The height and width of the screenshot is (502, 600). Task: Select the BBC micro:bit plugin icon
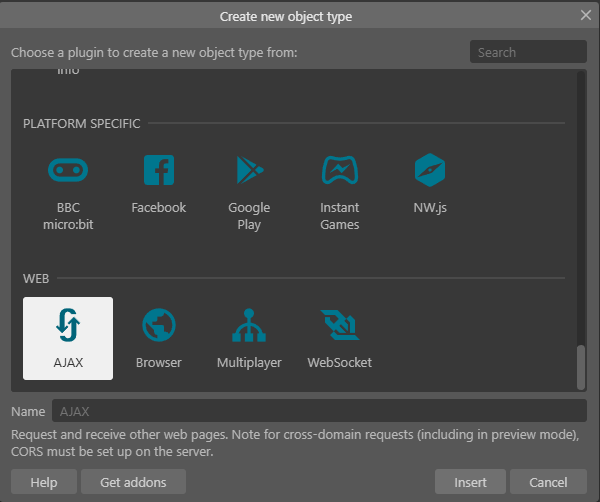point(68,171)
